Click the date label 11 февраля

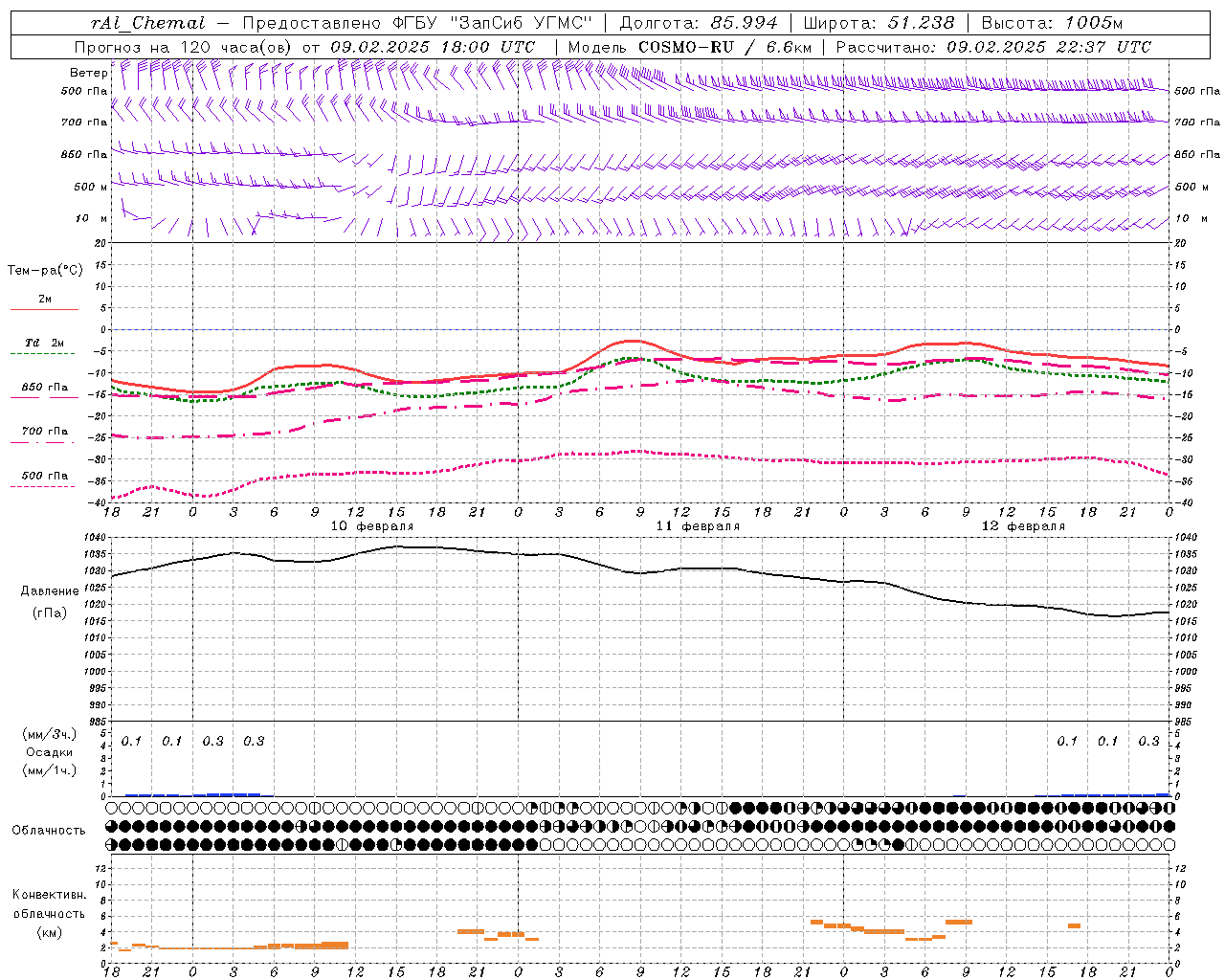tap(698, 526)
